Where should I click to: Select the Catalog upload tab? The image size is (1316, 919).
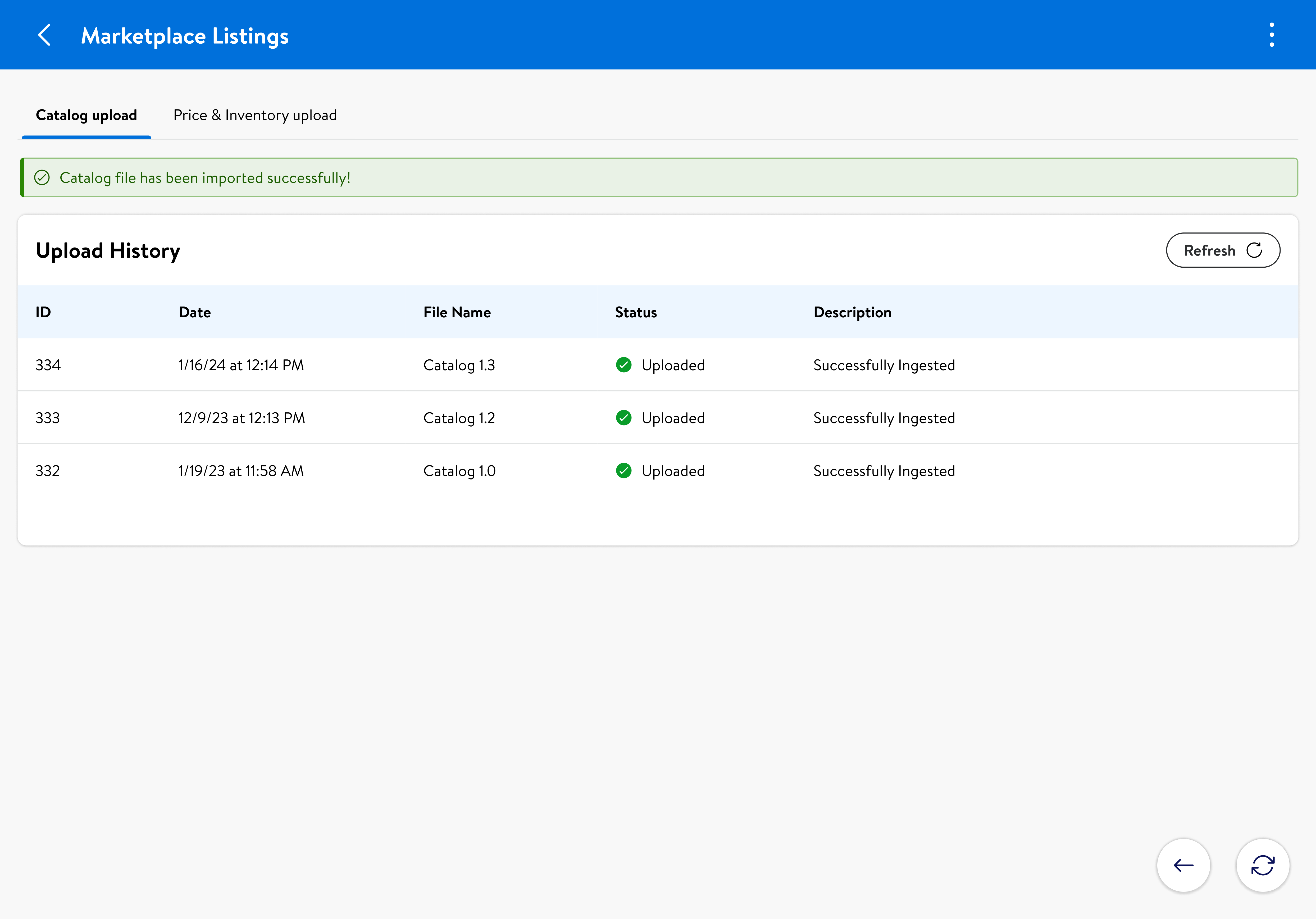tap(86, 115)
